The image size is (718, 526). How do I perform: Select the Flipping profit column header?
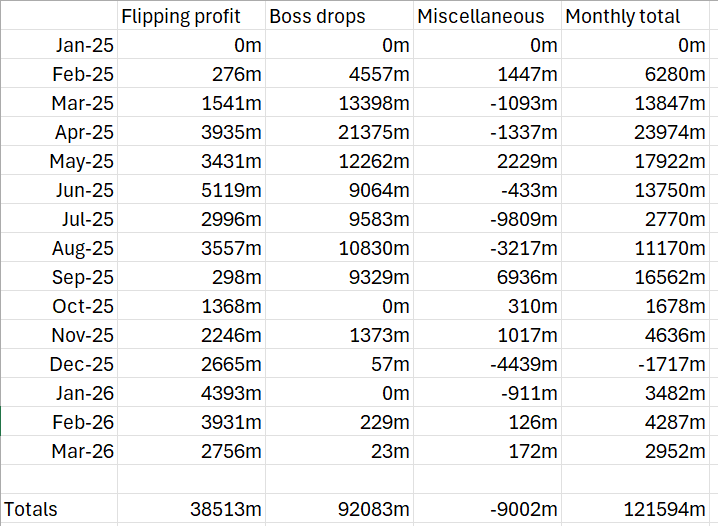pyautogui.click(x=191, y=16)
